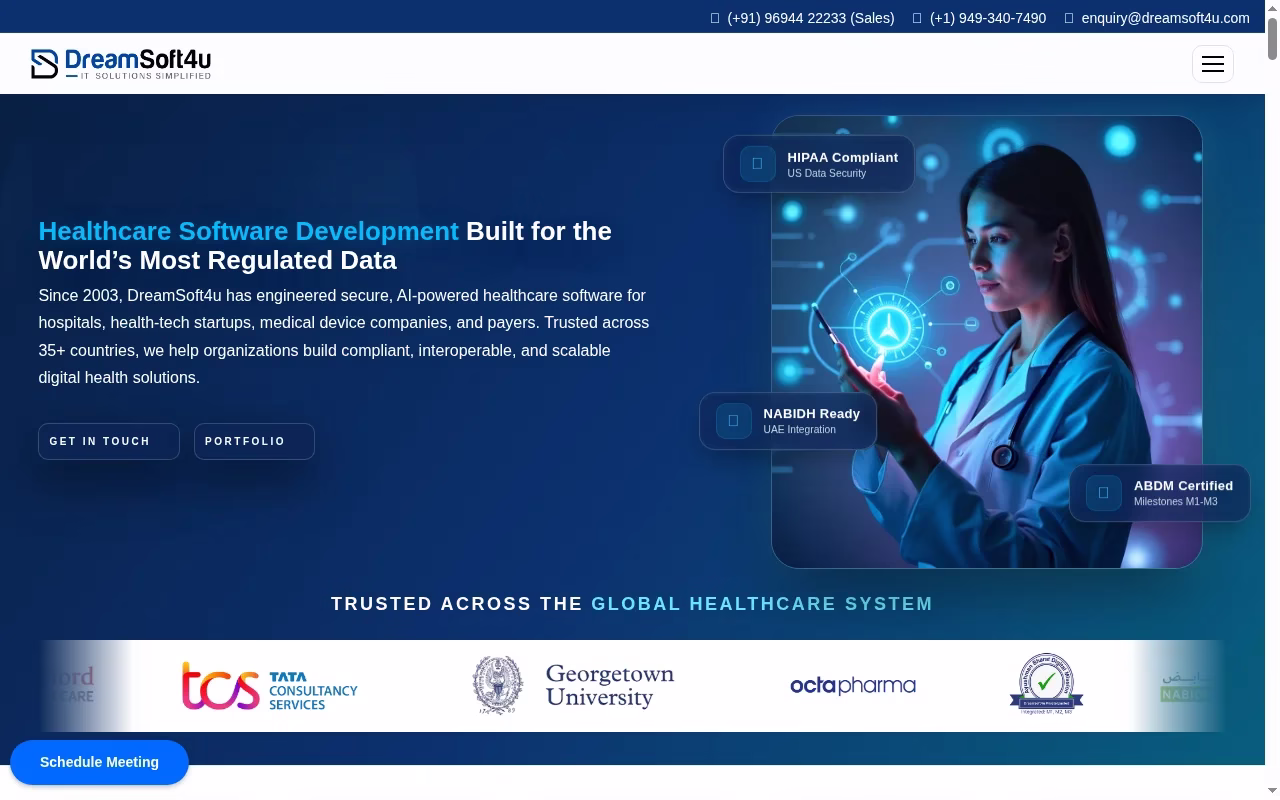Click the phone icon beside Sales number
Image resolution: width=1280 pixels, height=800 pixels.
715,18
